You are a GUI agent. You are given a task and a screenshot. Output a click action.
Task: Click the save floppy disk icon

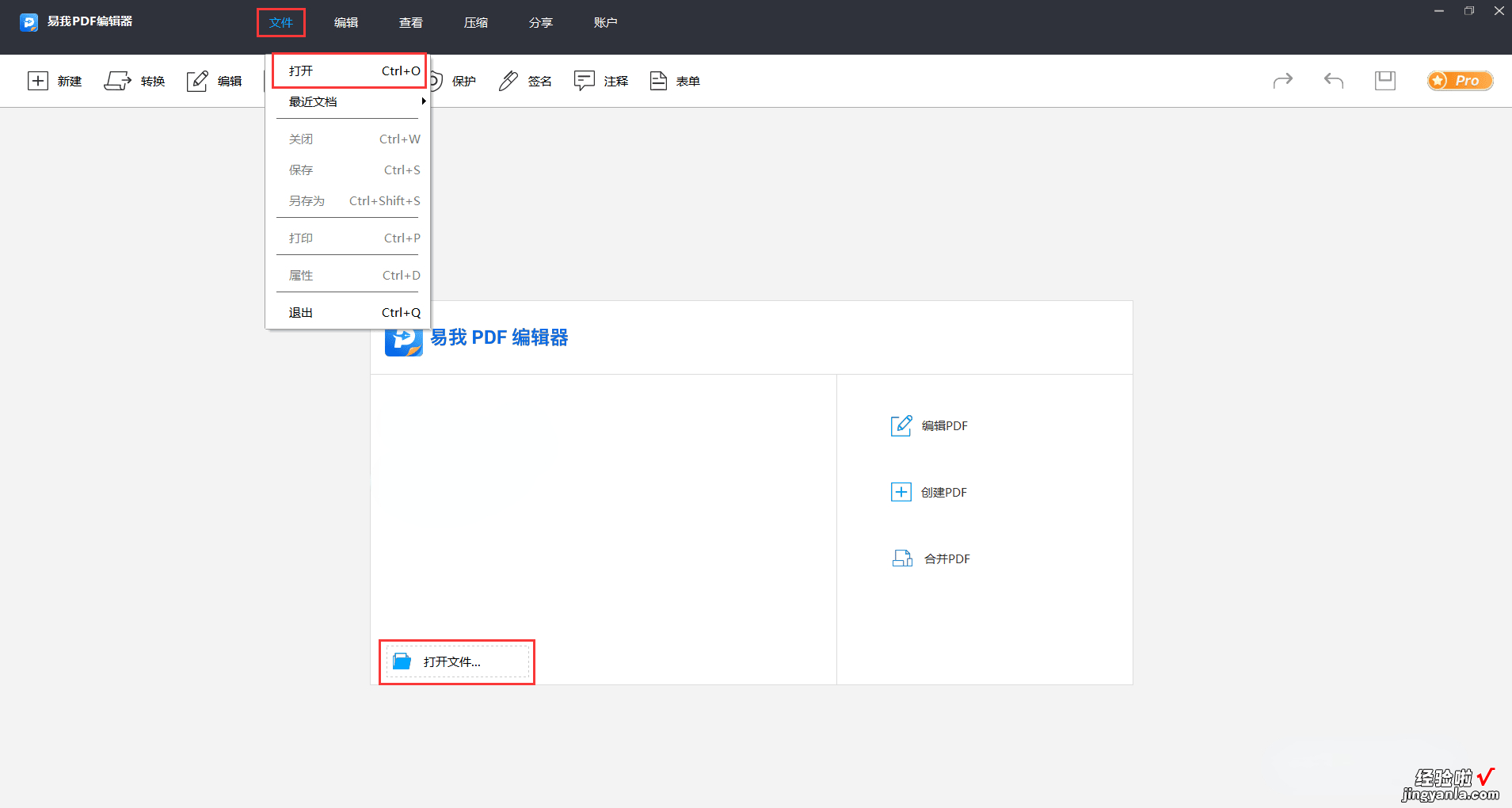point(1385,80)
